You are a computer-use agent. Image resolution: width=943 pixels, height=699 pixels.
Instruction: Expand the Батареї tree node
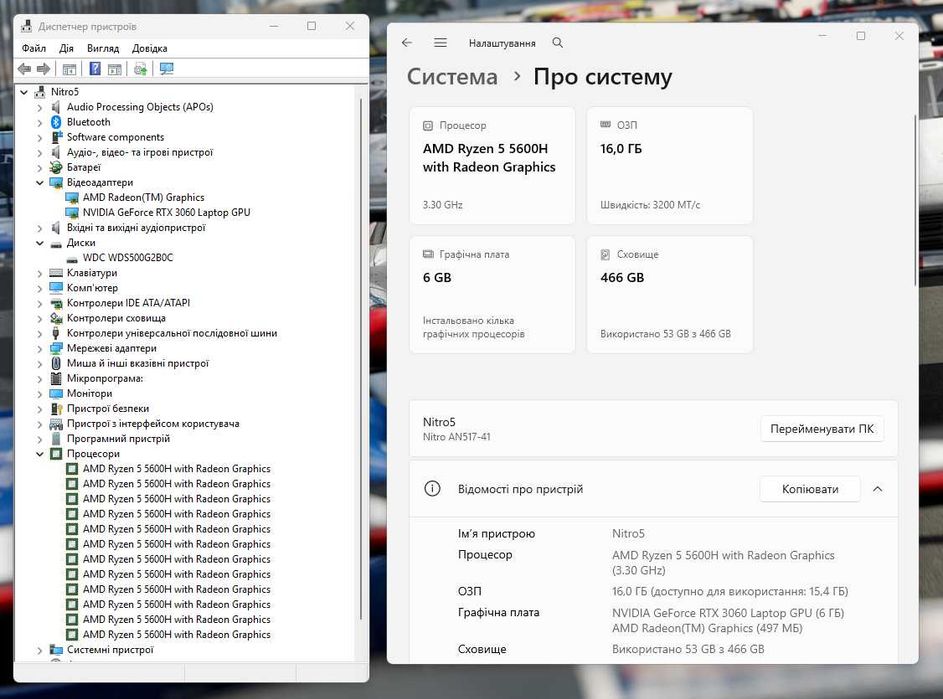click(40, 167)
